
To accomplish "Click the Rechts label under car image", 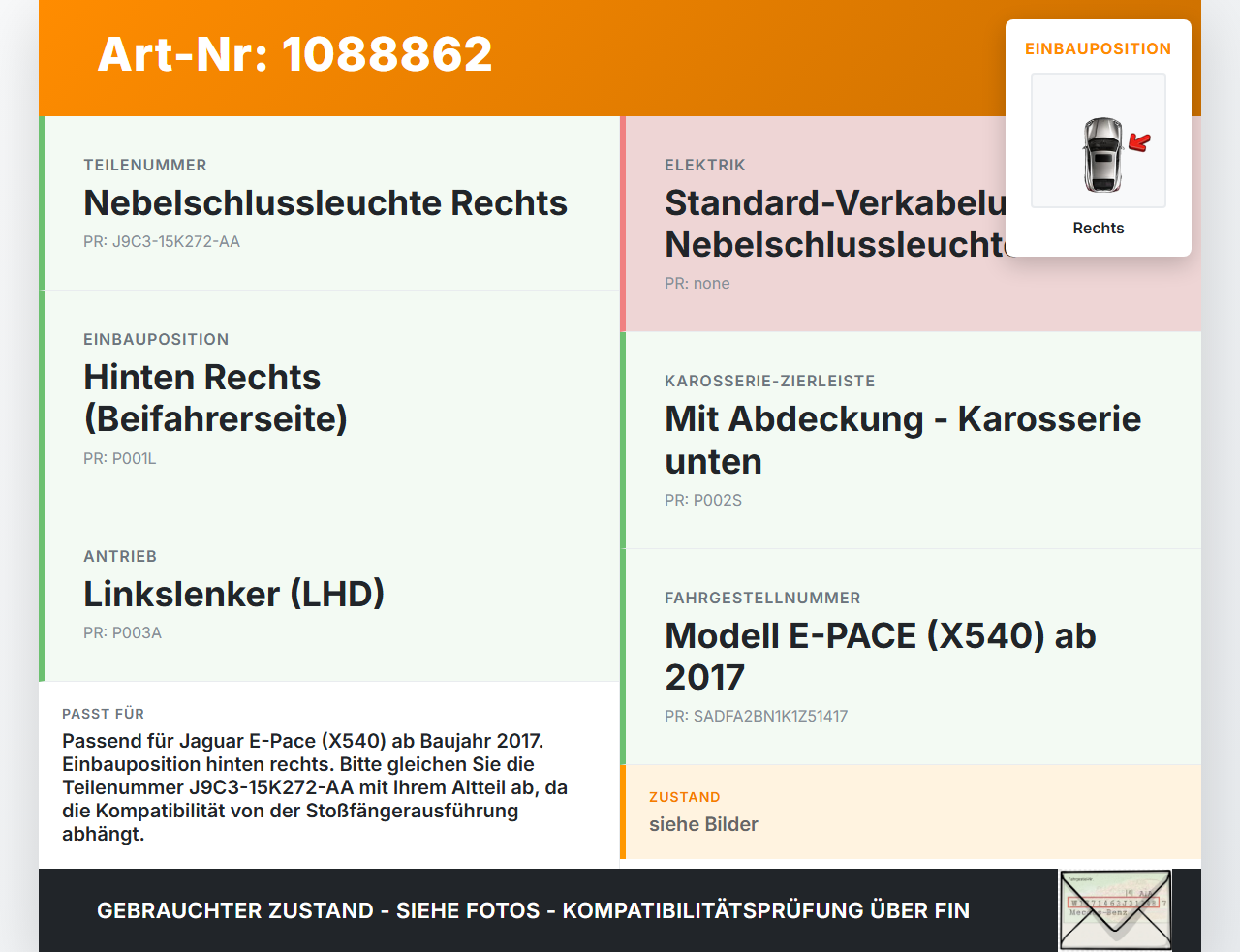I will click(1099, 228).
